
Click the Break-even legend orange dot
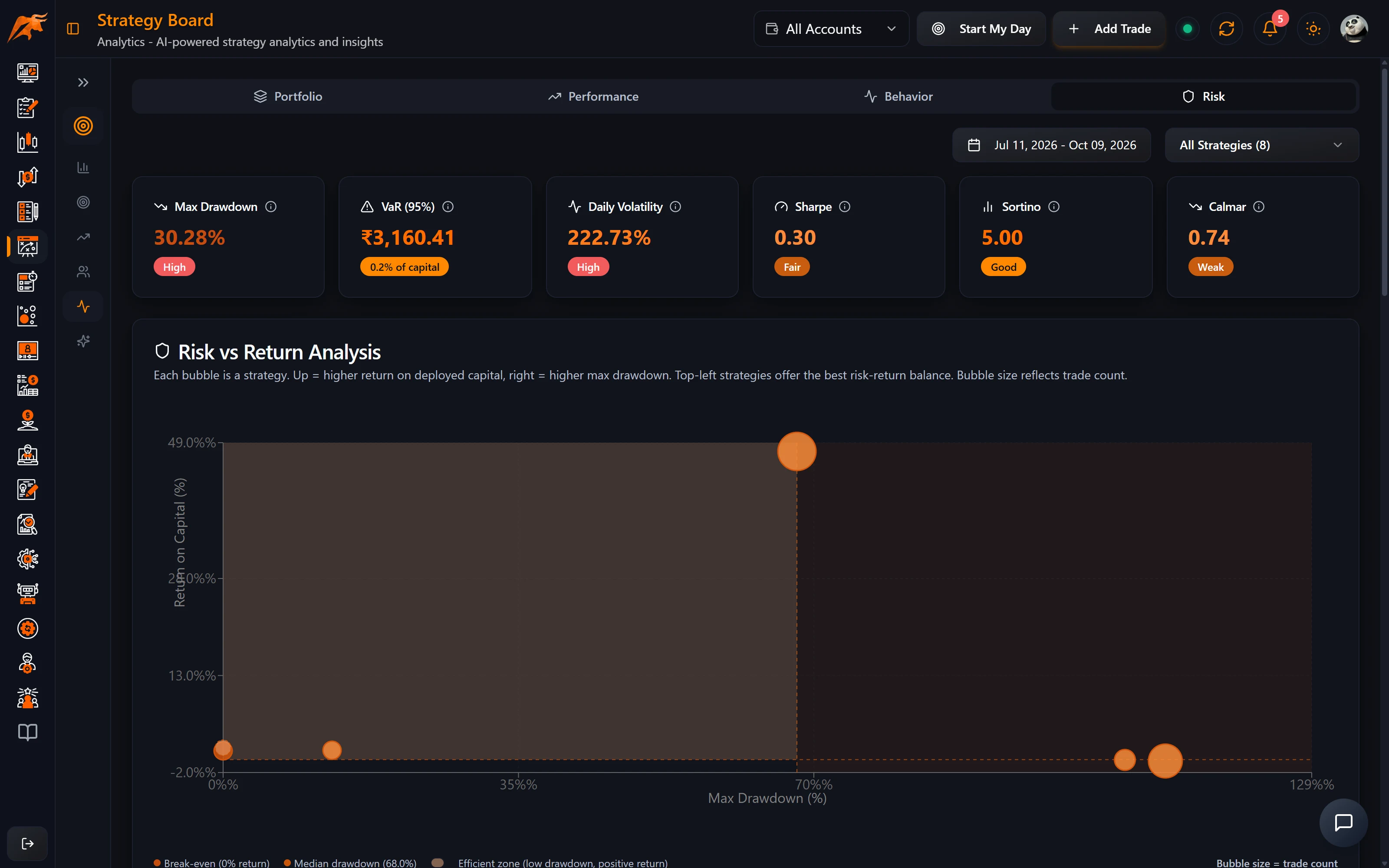click(x=157, y=863)
